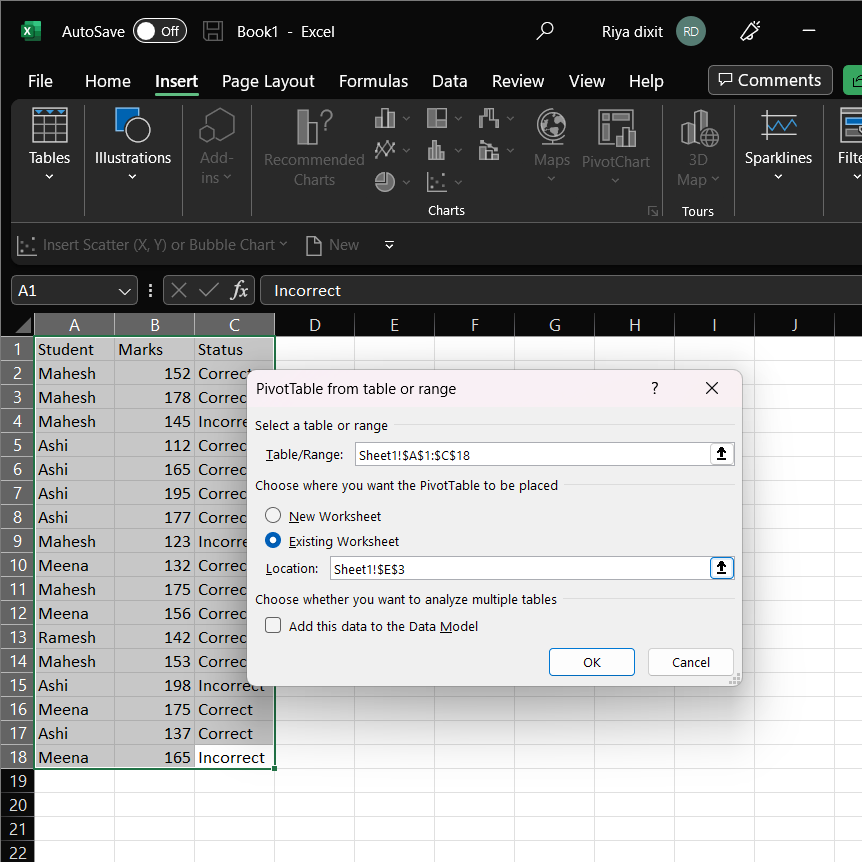This screenshot has width=862, height=862.
Task: Click the Save icon
Action: (x=212, y=30)
